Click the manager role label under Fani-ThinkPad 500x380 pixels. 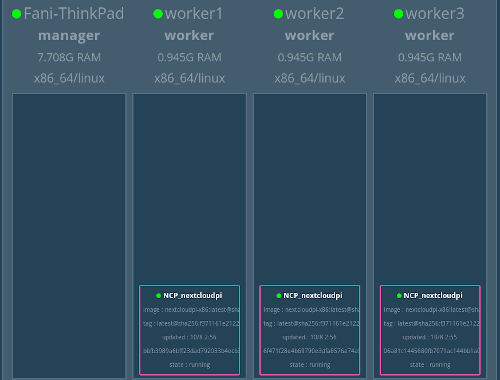coord(69,36)
